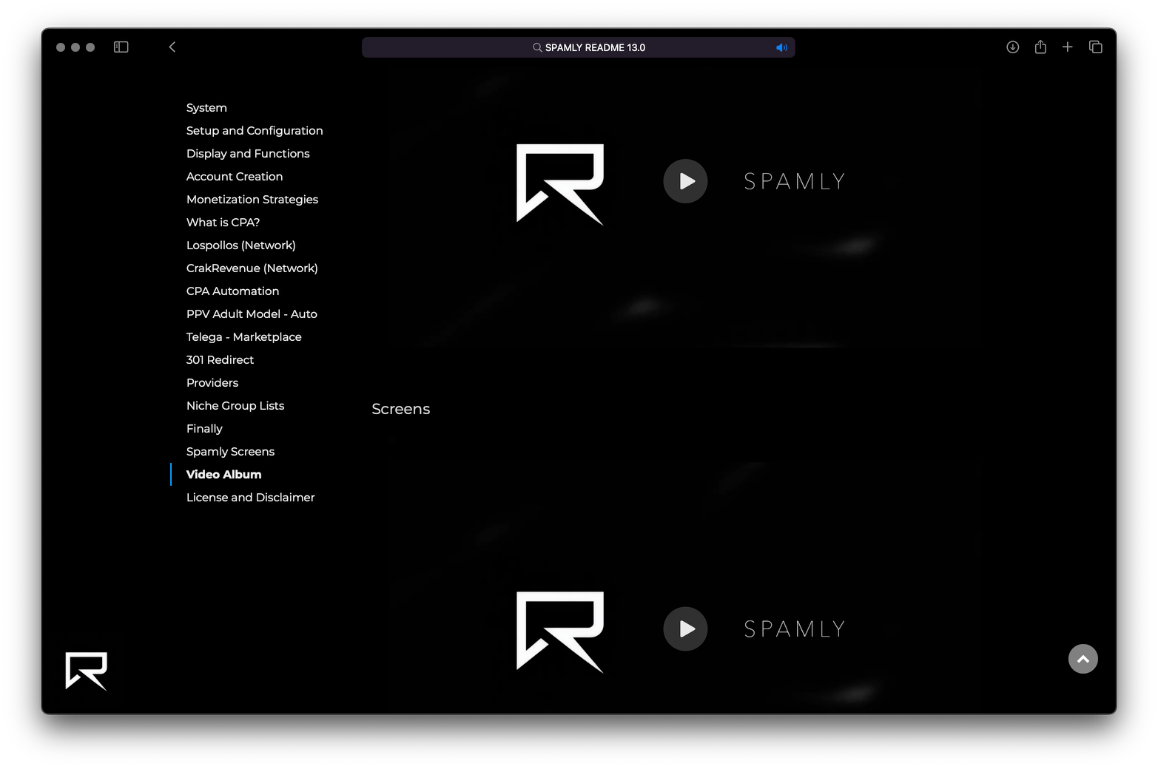This screenshot has height=769, width=1158.
Task: Select the active Video Album item
Action: (224, 474)
